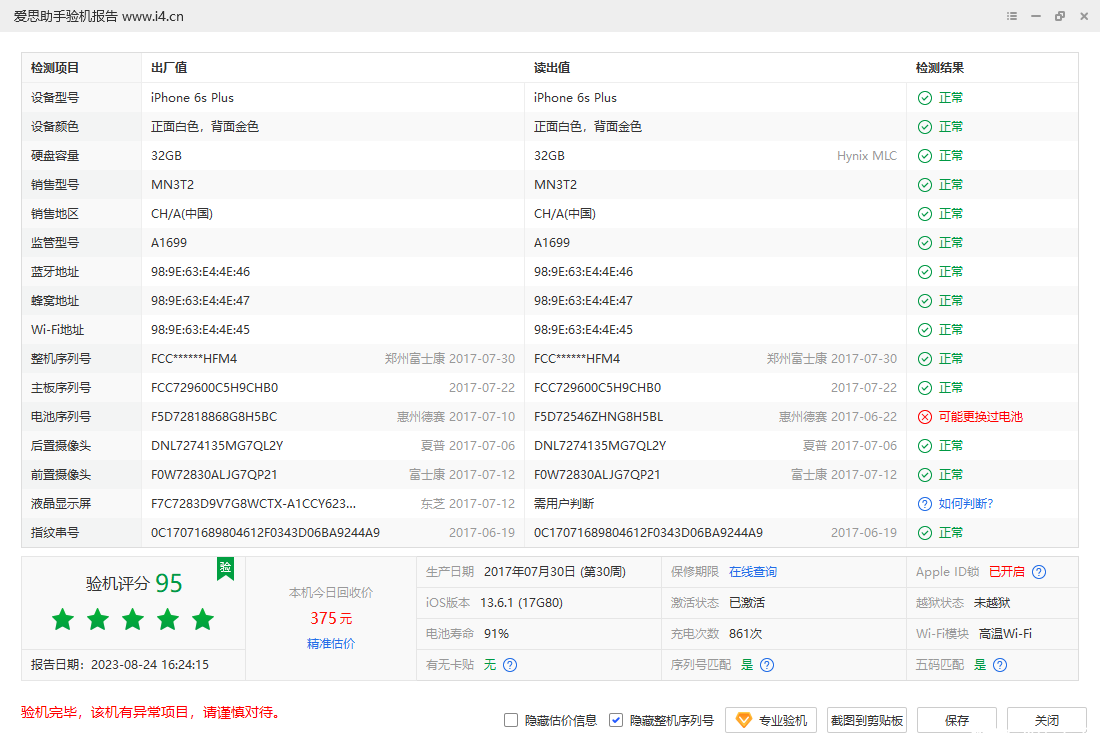Click the help icon next to Apple ID锁 已开启
The image size is (1100, 749).
pyautogui.click(x=1039, y=572)
